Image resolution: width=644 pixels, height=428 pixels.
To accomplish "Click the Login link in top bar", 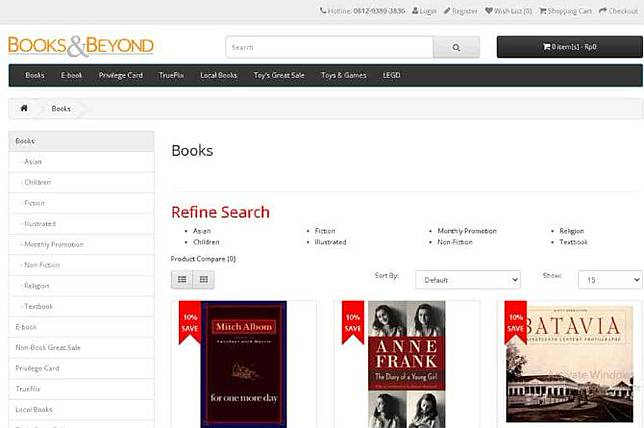I will coord(424,11).
